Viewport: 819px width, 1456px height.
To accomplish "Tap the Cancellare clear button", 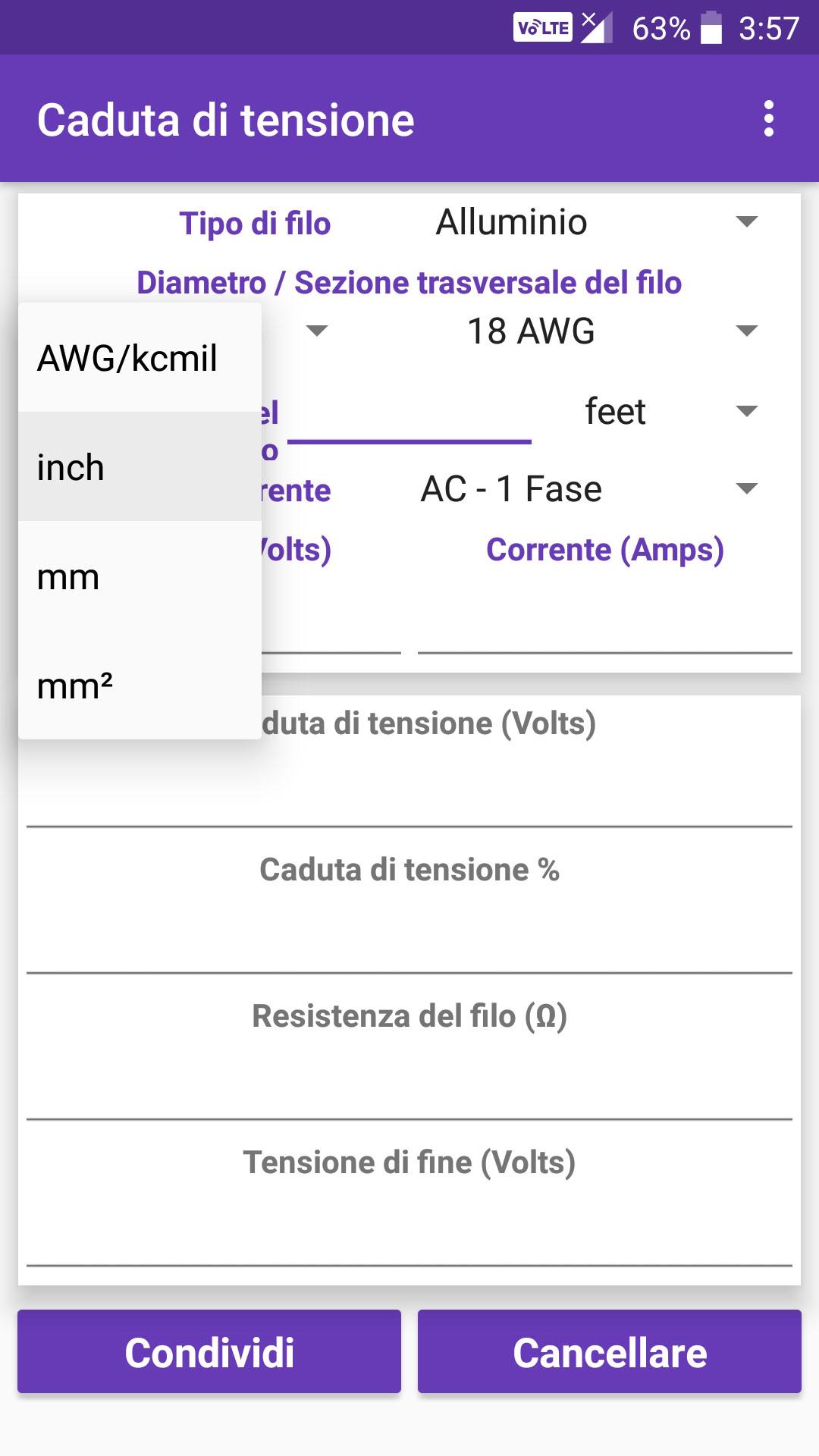I will [610, 1352].
